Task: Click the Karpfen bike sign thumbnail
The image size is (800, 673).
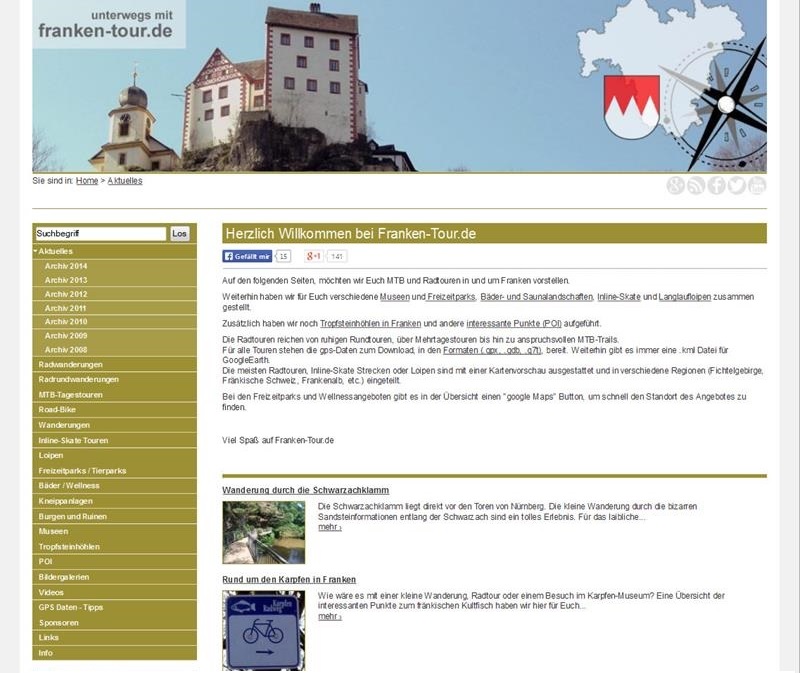Action: [264, 630]
